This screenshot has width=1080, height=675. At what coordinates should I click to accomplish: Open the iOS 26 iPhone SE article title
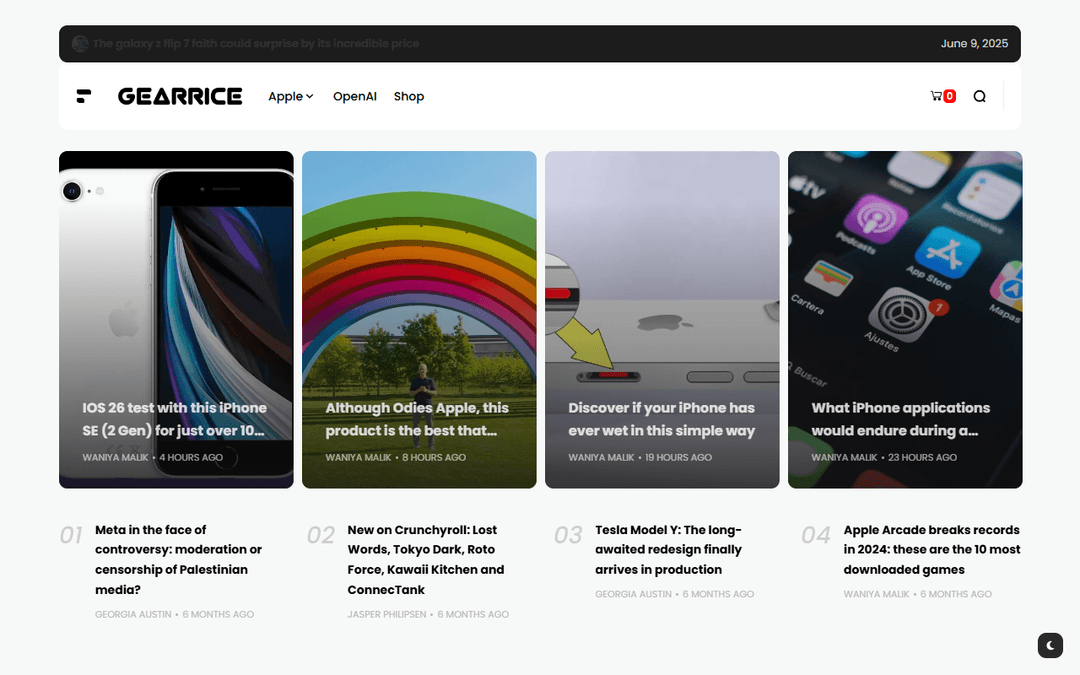174,419
